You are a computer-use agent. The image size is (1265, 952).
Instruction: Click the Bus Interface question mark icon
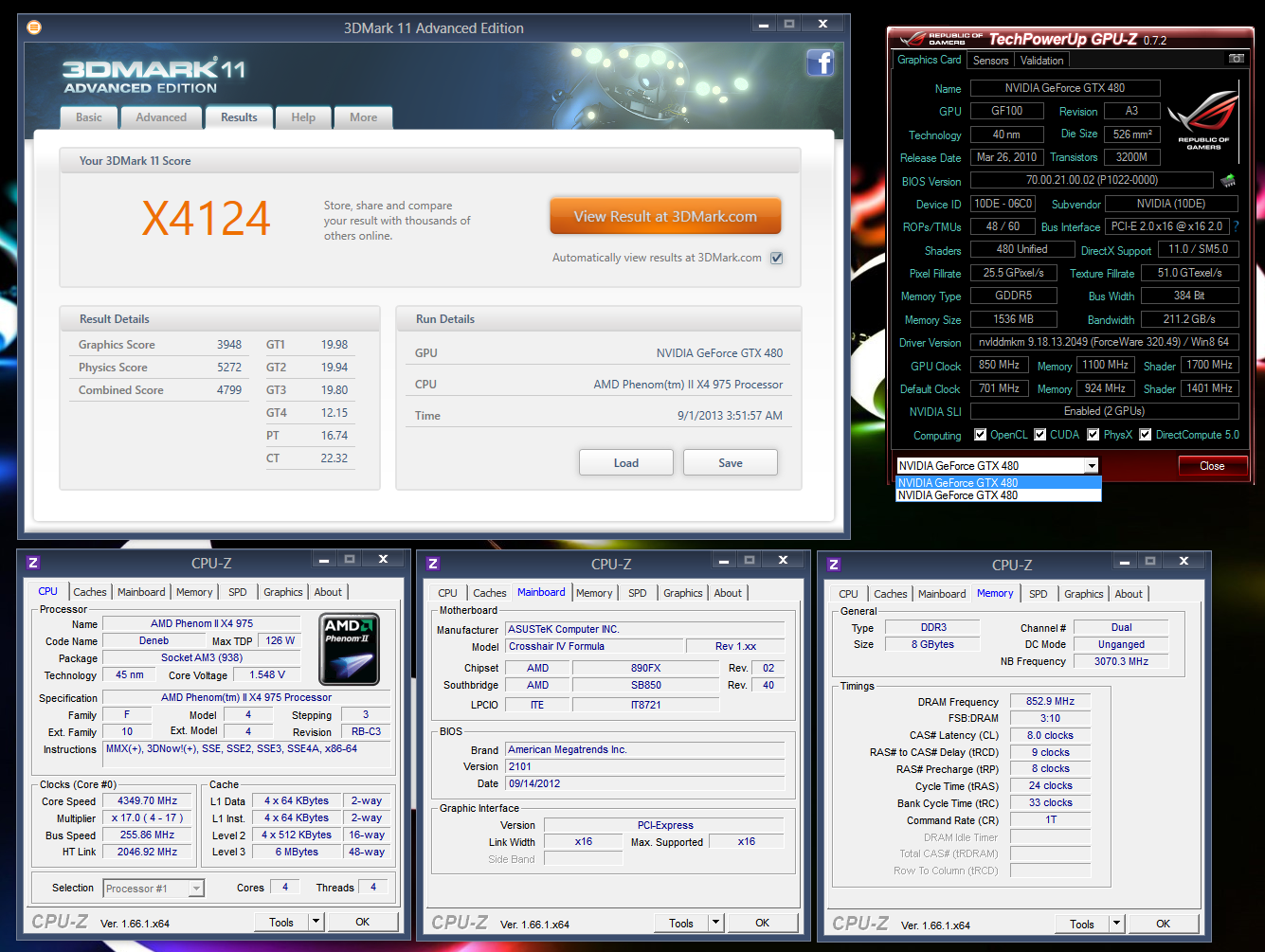(x=1236, y=226)
